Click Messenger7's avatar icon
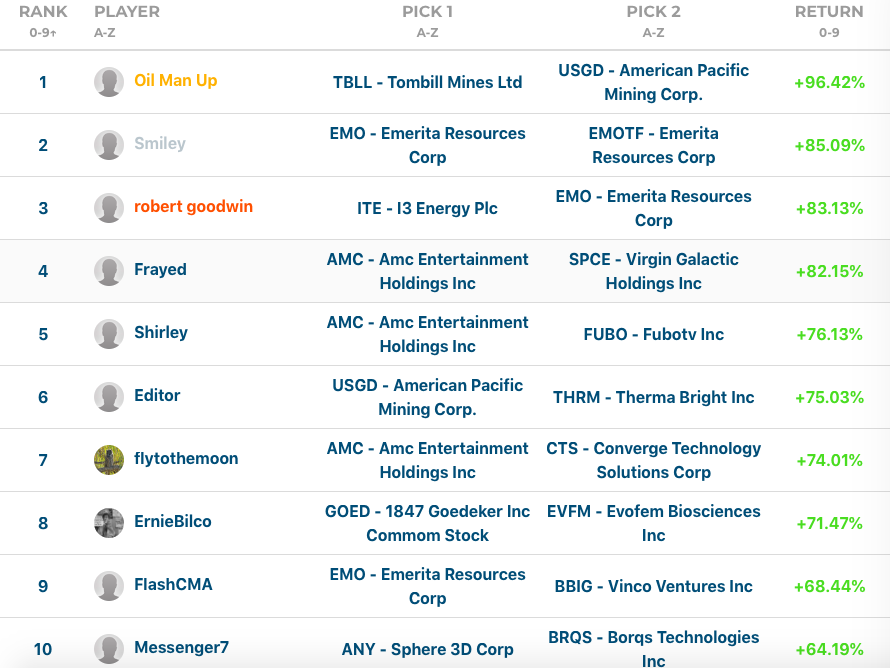The image size is (890, 668). coord(109,649)
